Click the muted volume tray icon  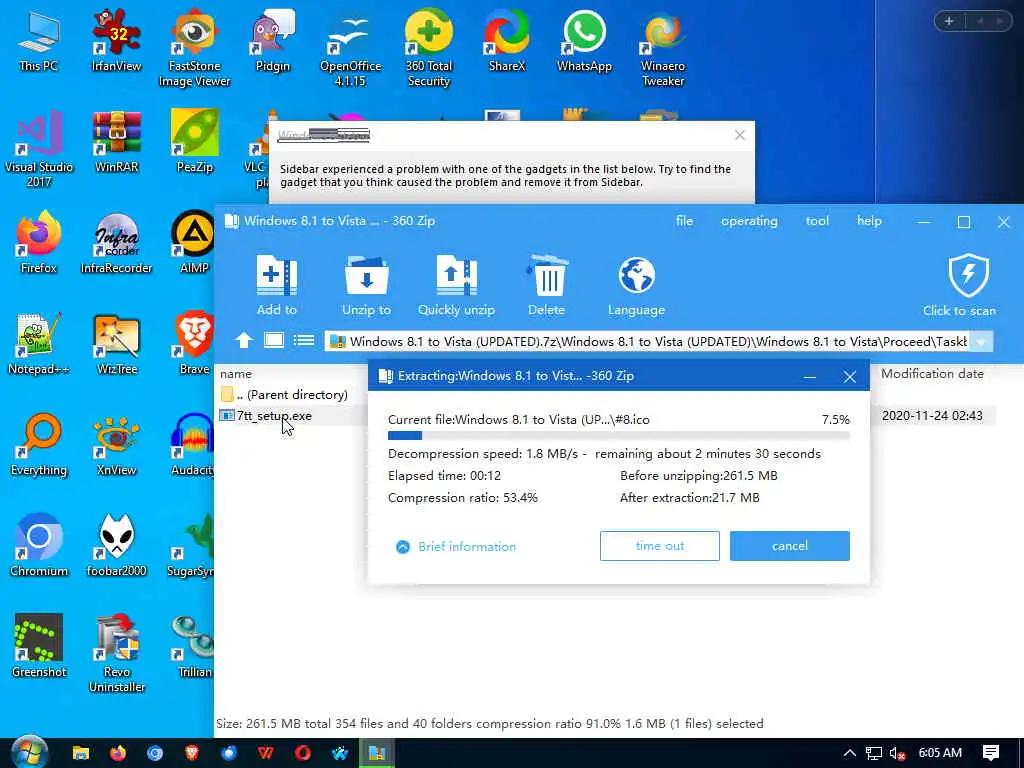(x=898, y=753)
